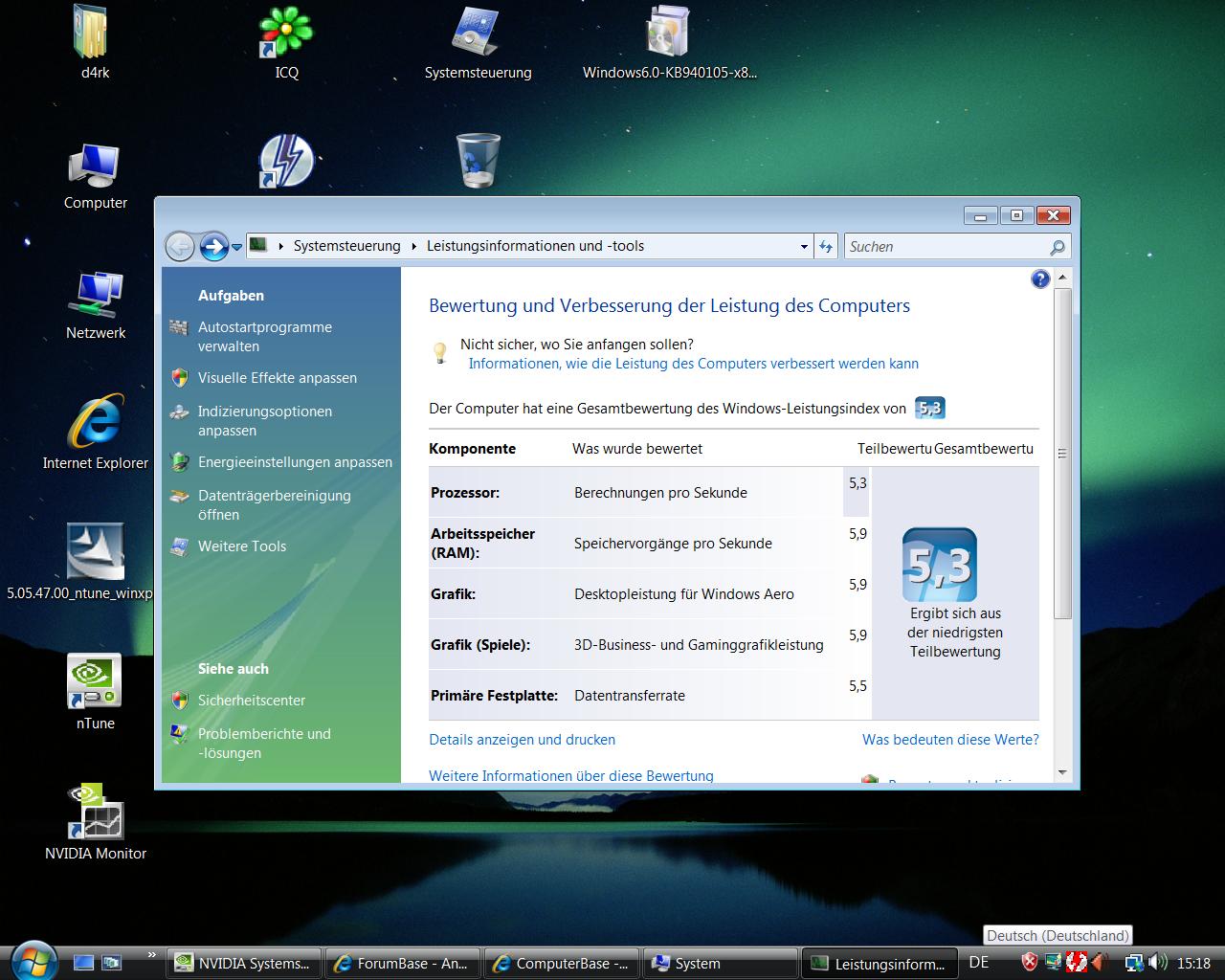Click the Systemsteuerung breadcrumb in address bar
1225x980 pixels.
click(x=347, y=246)
